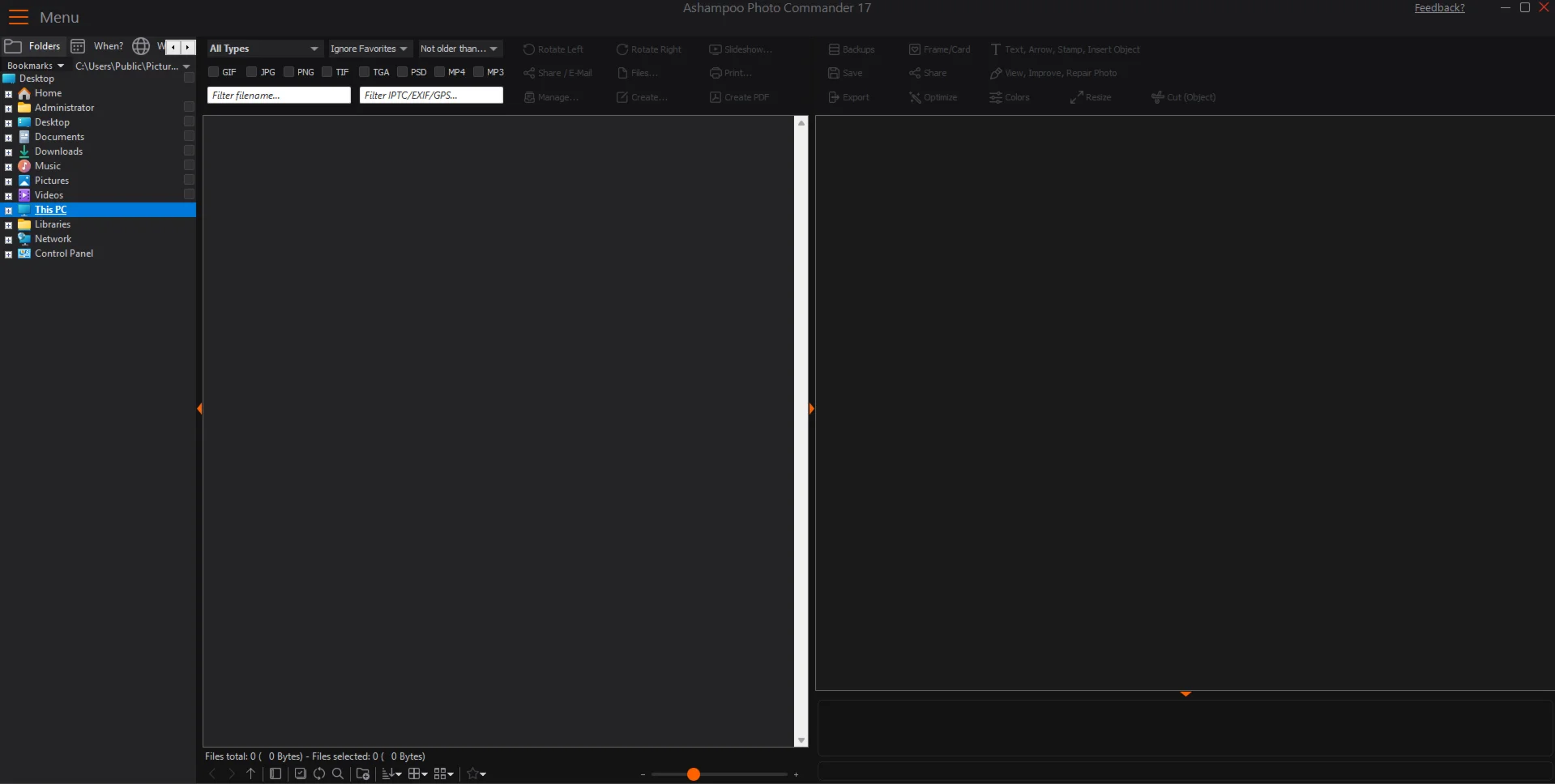Select Control Panel in folder tree
Screen dimensions: 1555x784
(64, 254)
